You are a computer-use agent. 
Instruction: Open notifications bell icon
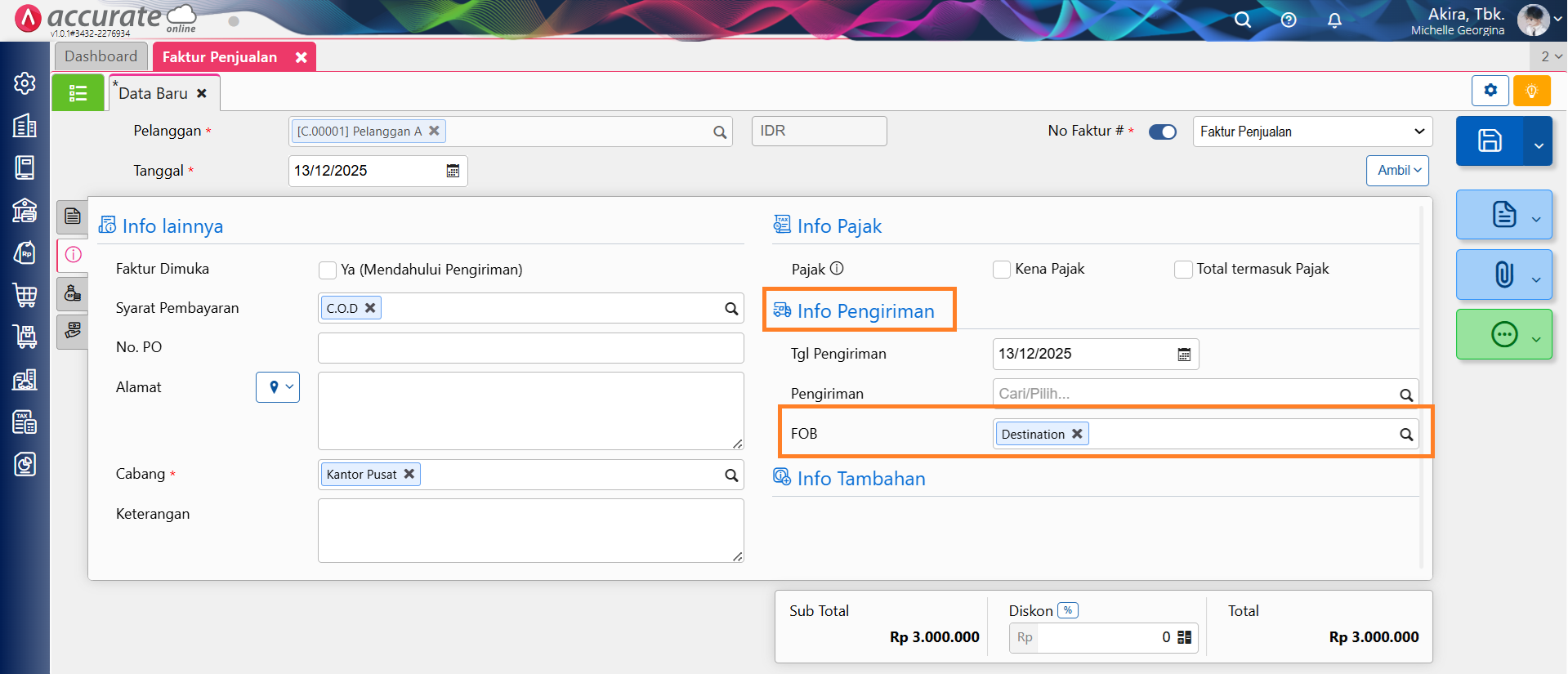pyautogui.click(x=1334, y=20)
